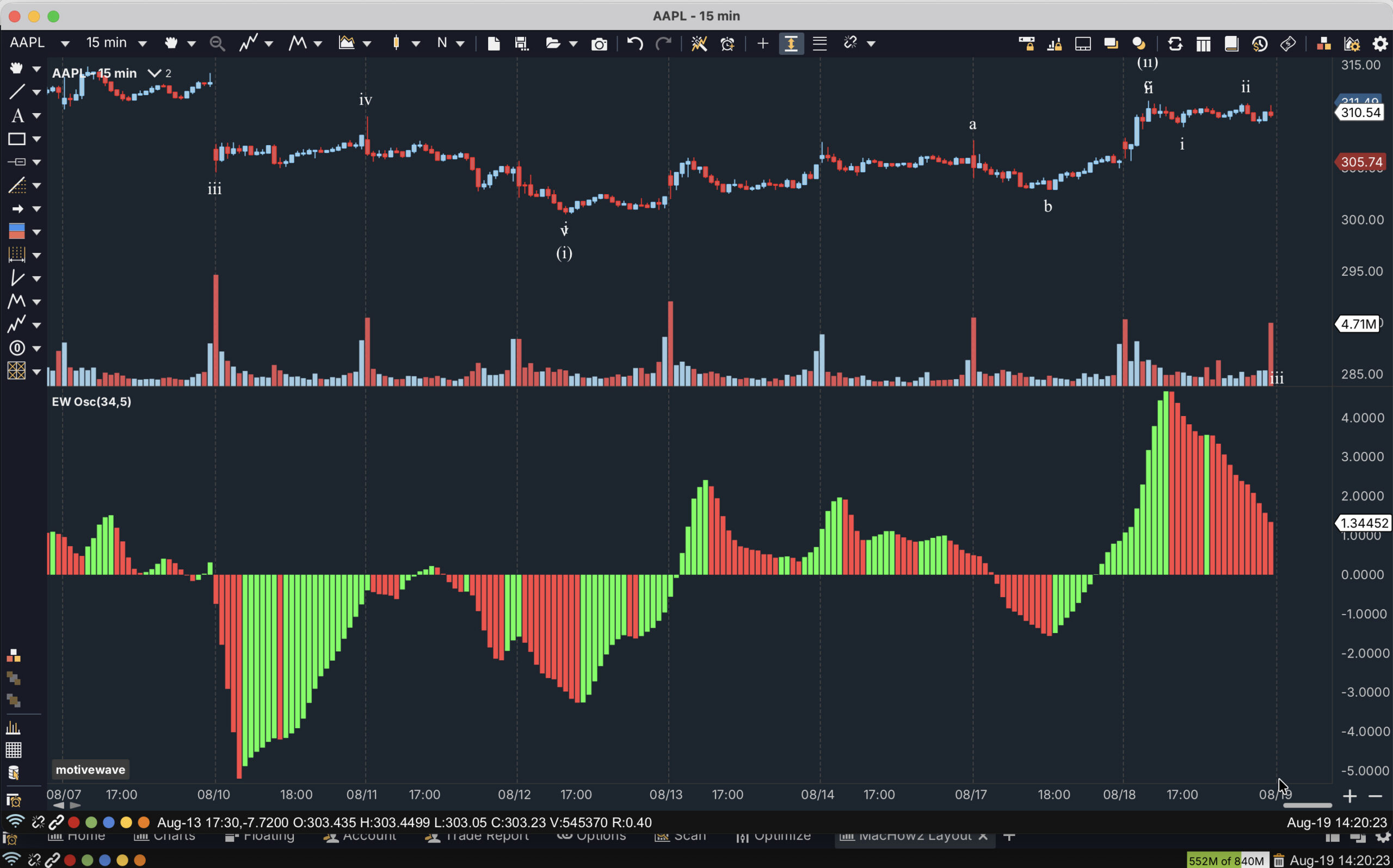The width and height of the screenshot is (1393, 868).
Task: Toggle the broken link icon in status bar
Action: 38,822
